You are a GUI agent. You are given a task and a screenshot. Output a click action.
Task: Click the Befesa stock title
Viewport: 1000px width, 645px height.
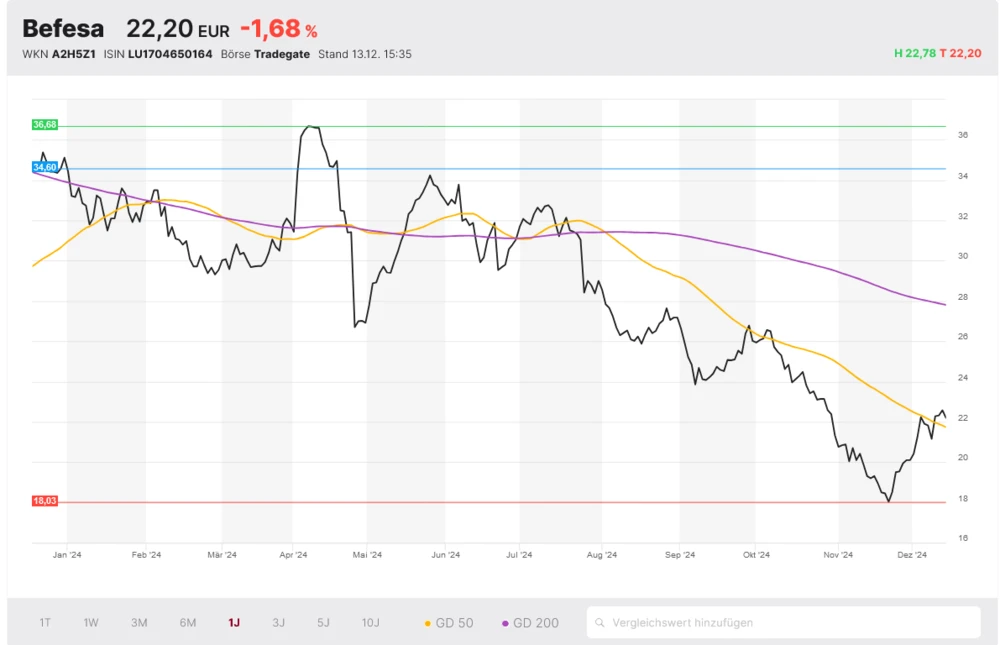tap(62, 29)
